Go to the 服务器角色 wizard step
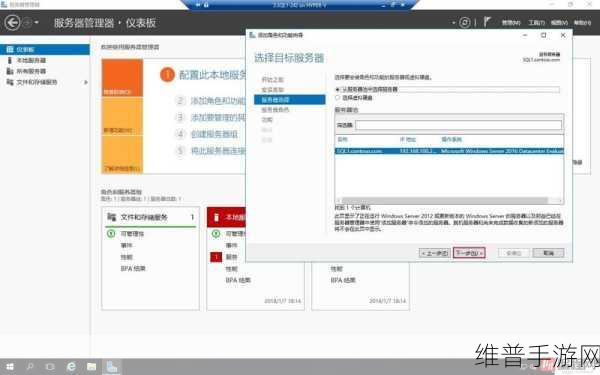Viewport: 600px width, 375px height. pos(275,109)
